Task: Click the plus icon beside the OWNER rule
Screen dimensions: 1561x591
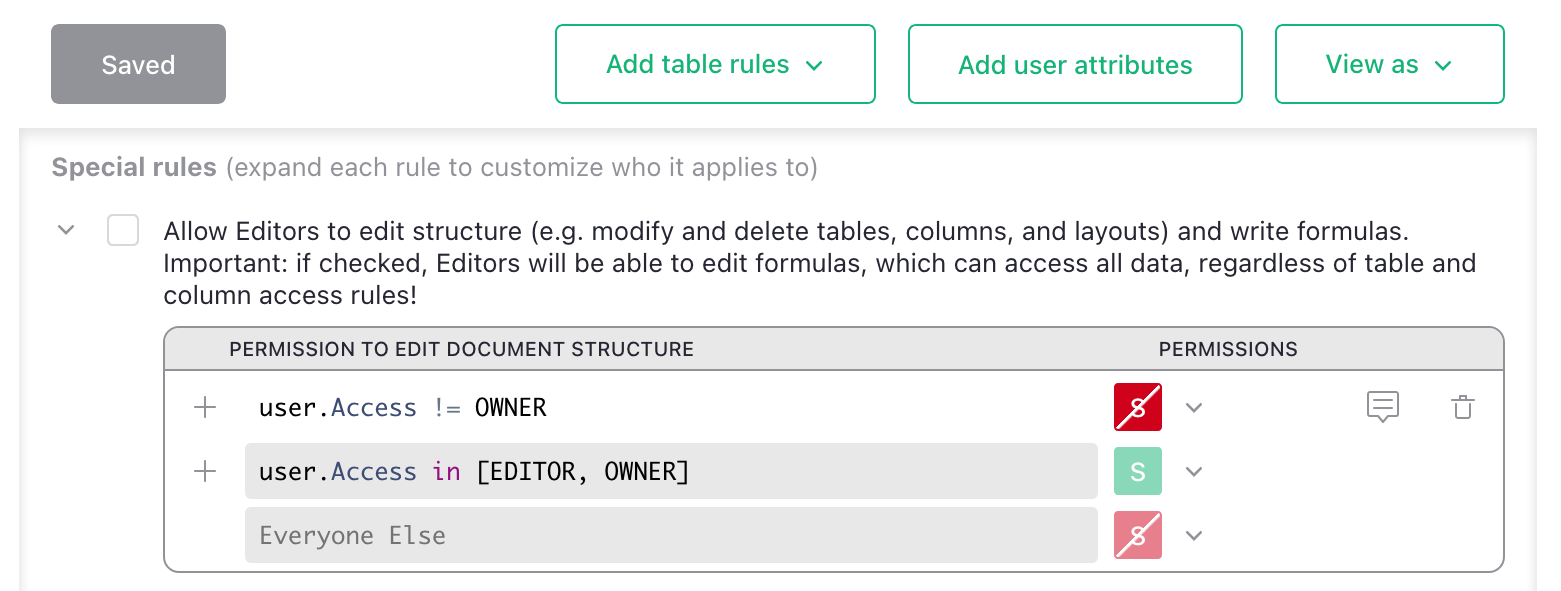Action: pos(205,407)
